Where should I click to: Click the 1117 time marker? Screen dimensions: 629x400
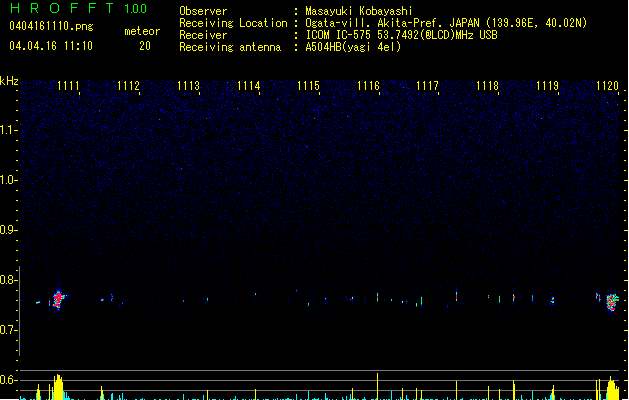[428, 86]
